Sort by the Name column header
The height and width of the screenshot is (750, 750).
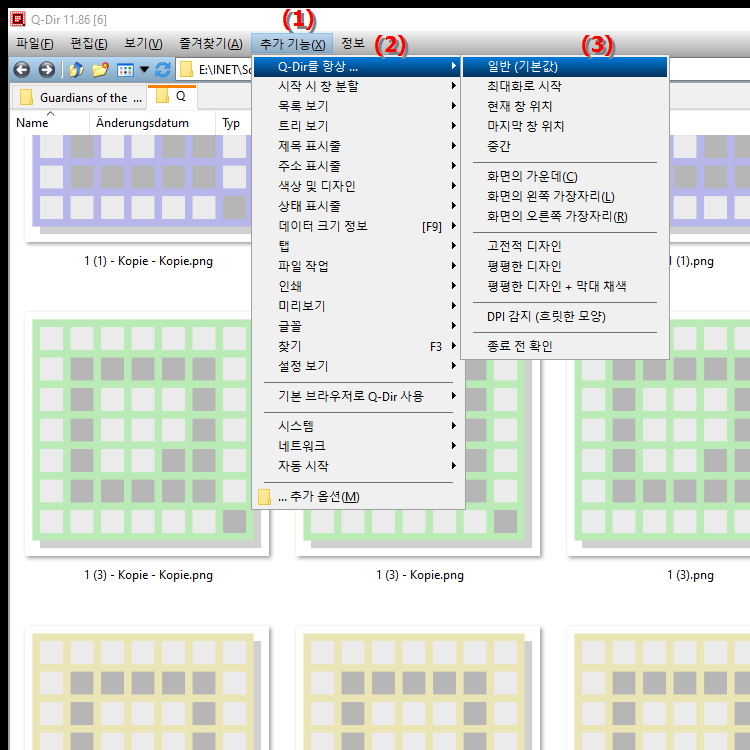click(49, 123)
